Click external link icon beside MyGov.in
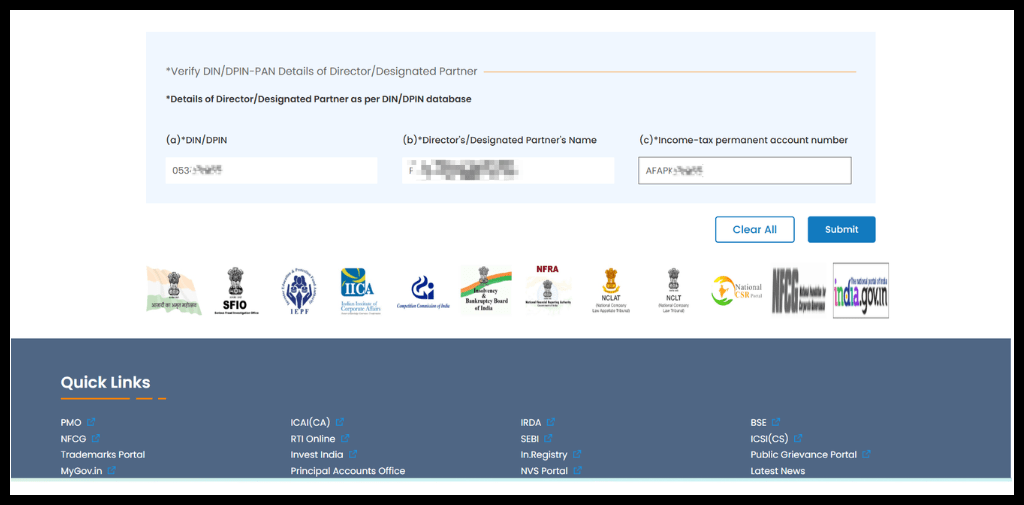The image size is (1024, 505). pyautogui.click(x=112, y=470)
